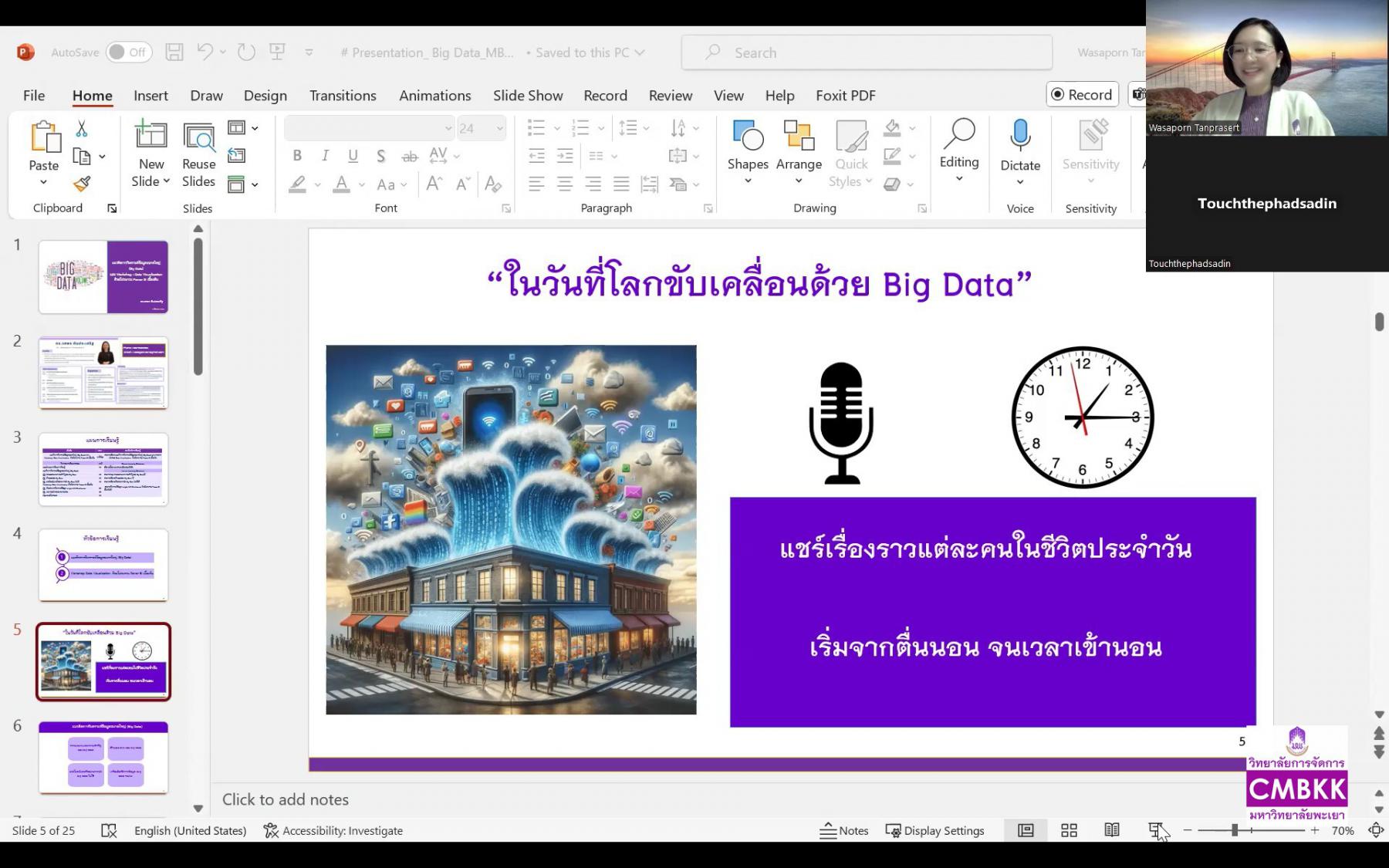Click text highlight color pen

(x=297, y=184)
